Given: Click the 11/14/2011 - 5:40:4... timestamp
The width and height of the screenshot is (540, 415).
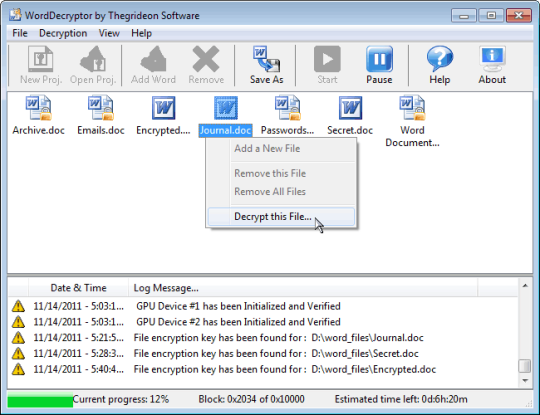Looking at the screenshot, I should click(79, 369).
